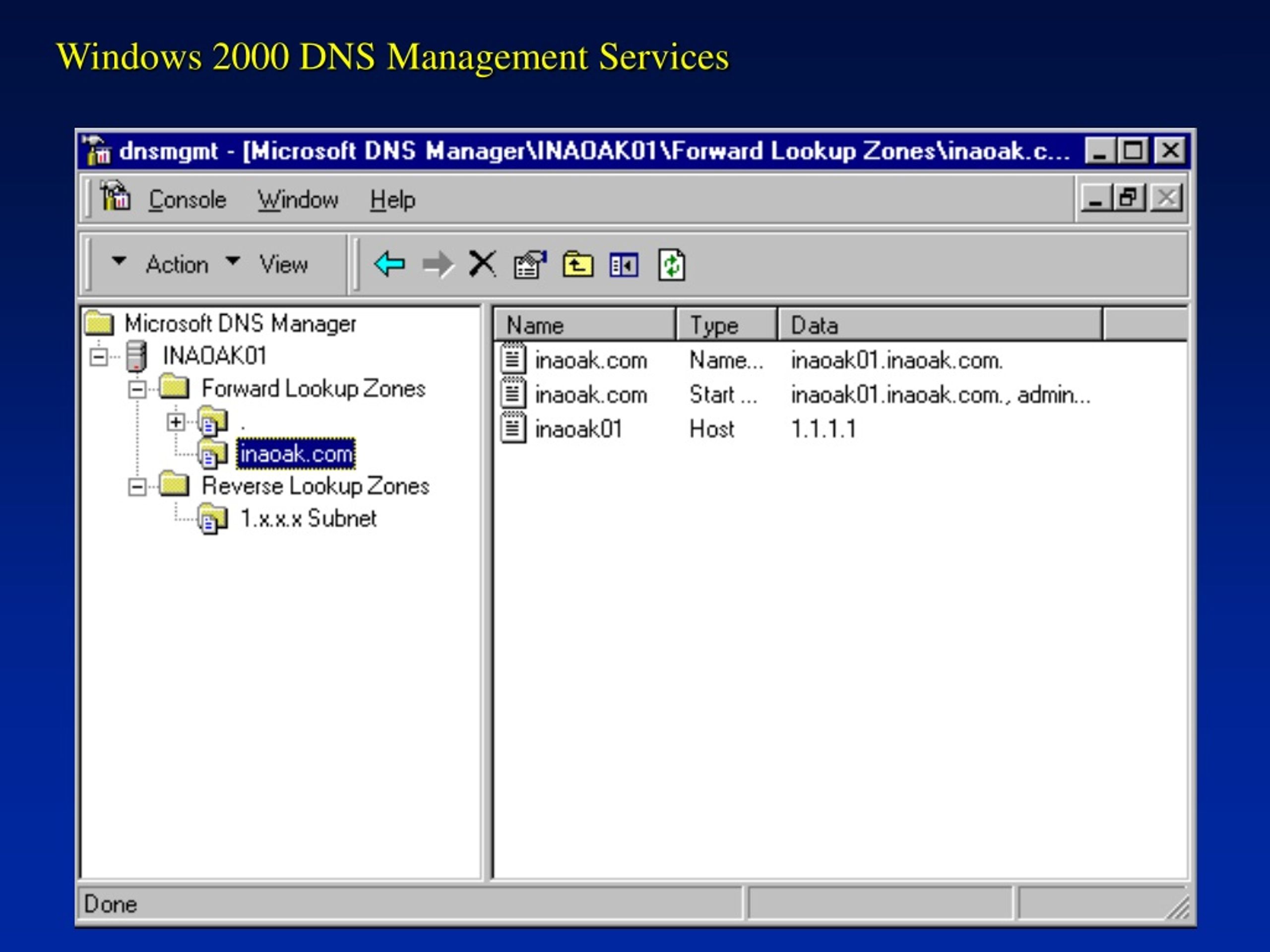This screenshot has height=952, width=1270.
Task: Restore the inner MDI child window
Action: (x=1129, y=198)
